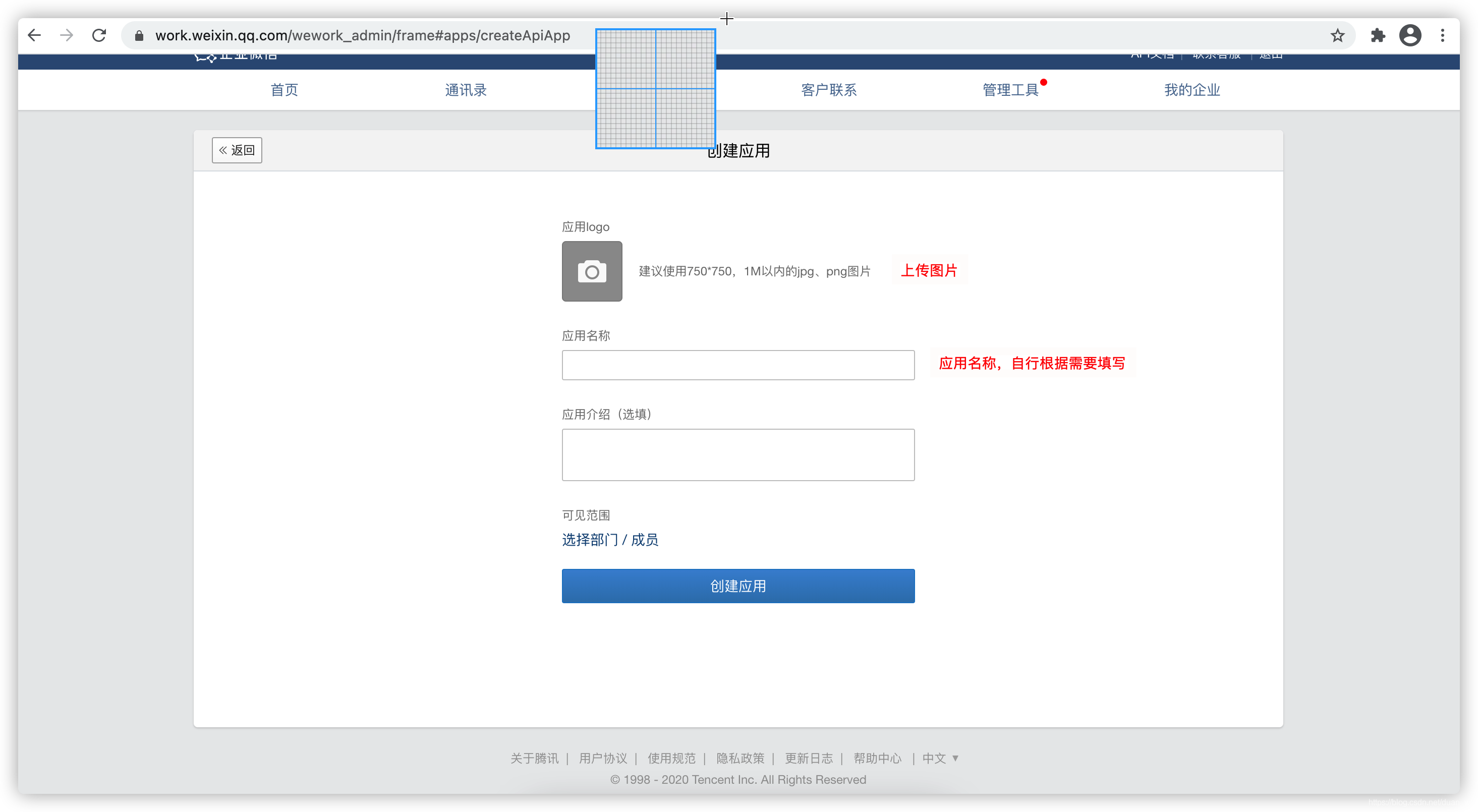Open the 我的企业 tab
The height and width of the screenshot is (812, 1478).
coord(1191,90)
